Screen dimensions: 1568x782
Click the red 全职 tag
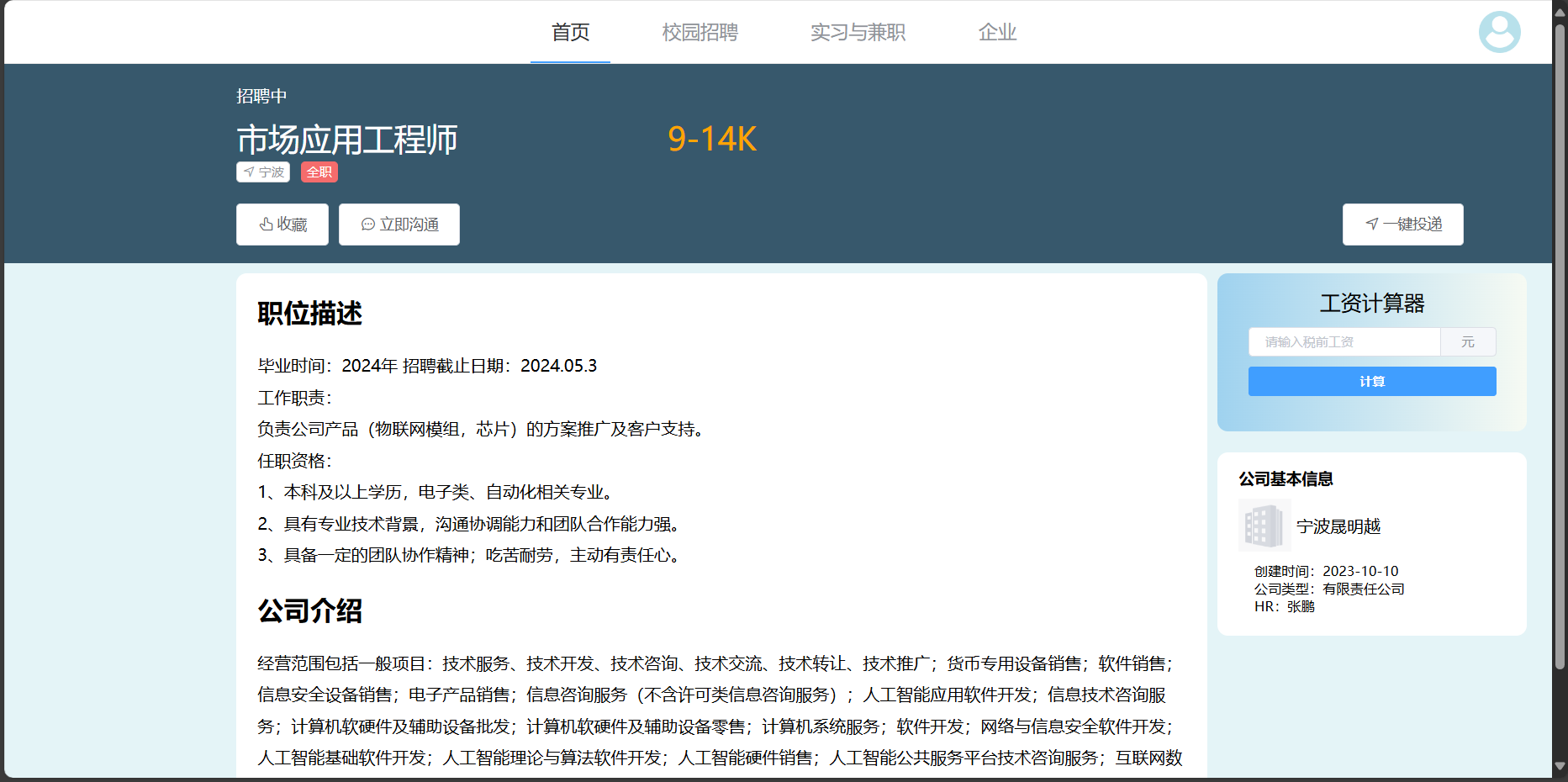click(x=319, y=172)
